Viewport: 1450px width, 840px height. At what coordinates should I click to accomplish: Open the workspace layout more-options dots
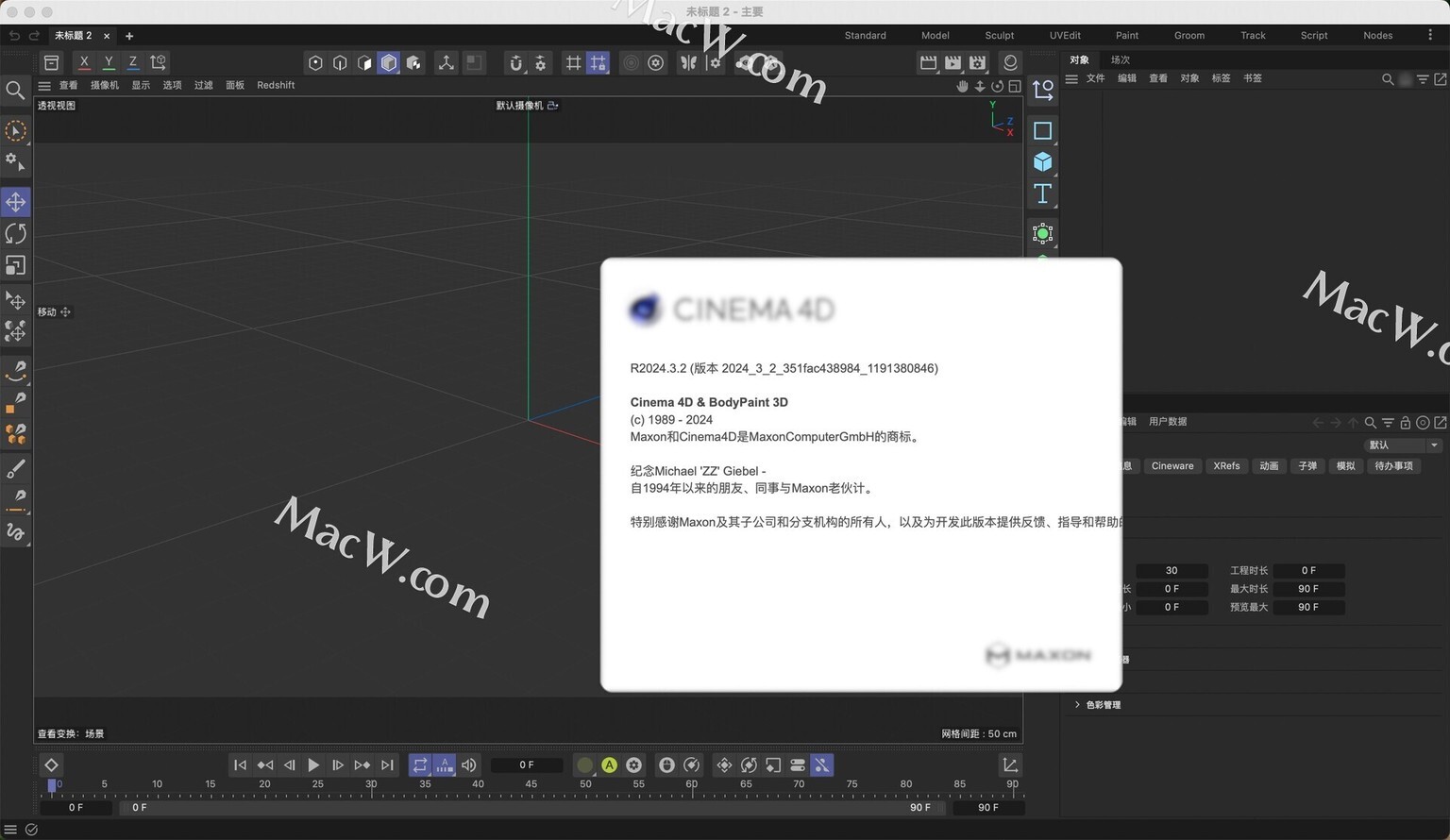click(x=1430, y=35)
